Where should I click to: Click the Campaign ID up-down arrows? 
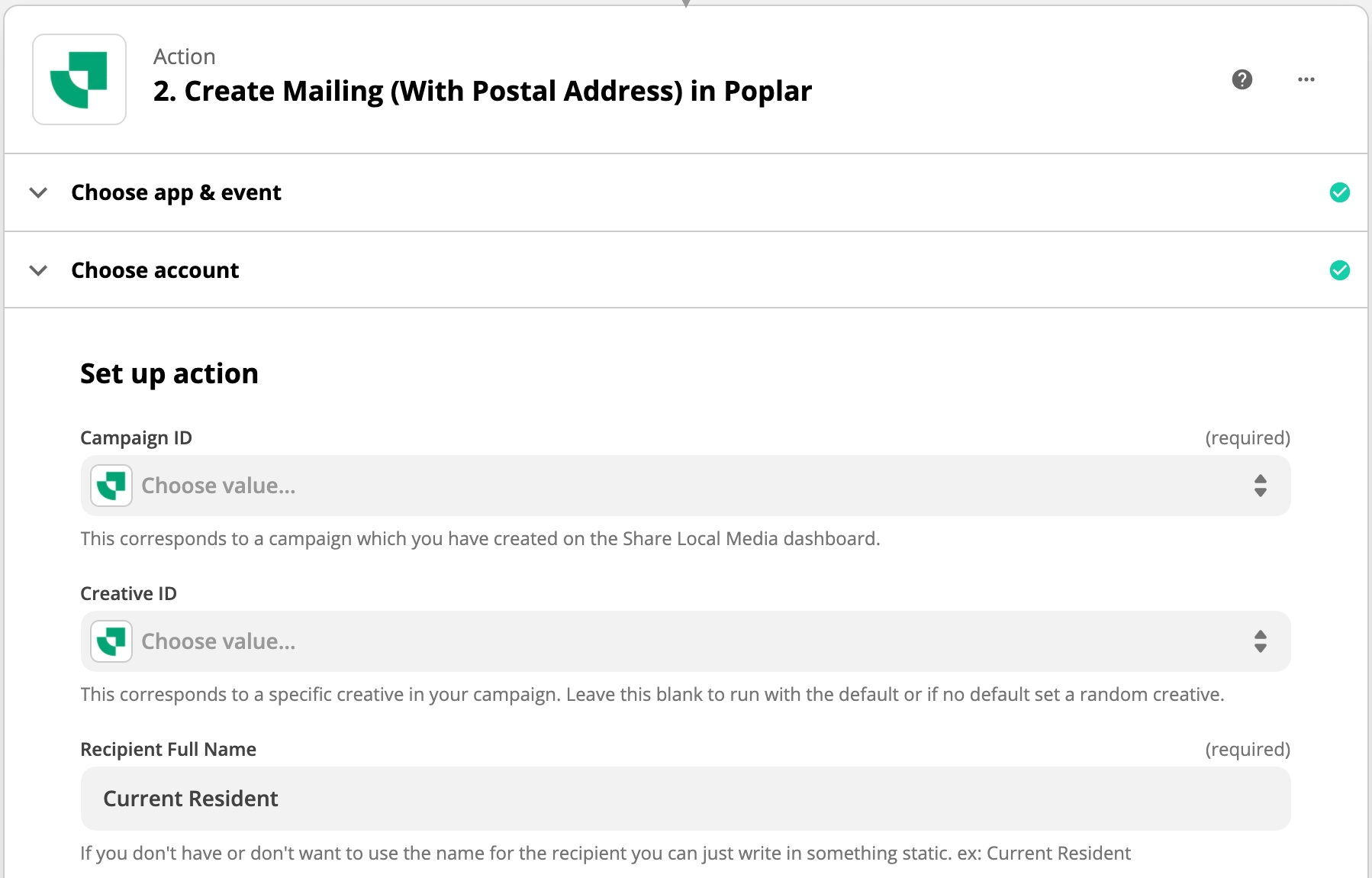pyautogui.click(x=1260, y=486)
